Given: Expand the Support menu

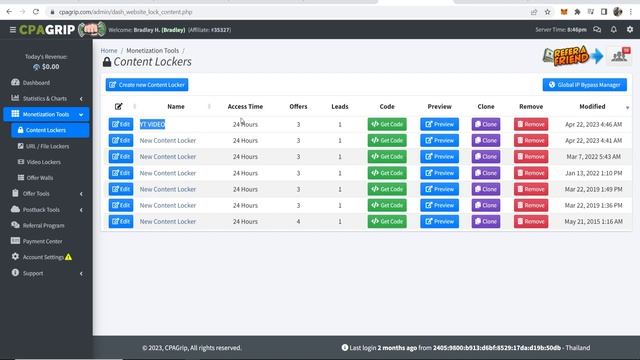Looking at the screenshot, I should [x=46, y=273].
